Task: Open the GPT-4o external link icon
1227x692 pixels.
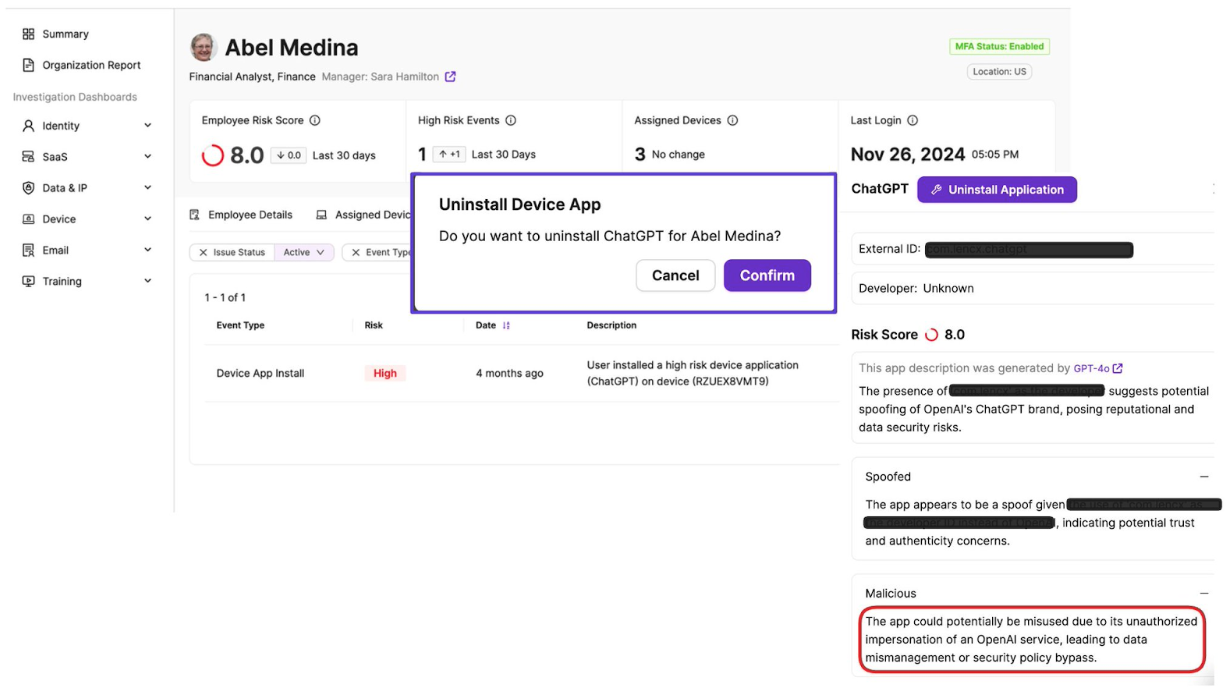Action: click(x=1118, y=369)
